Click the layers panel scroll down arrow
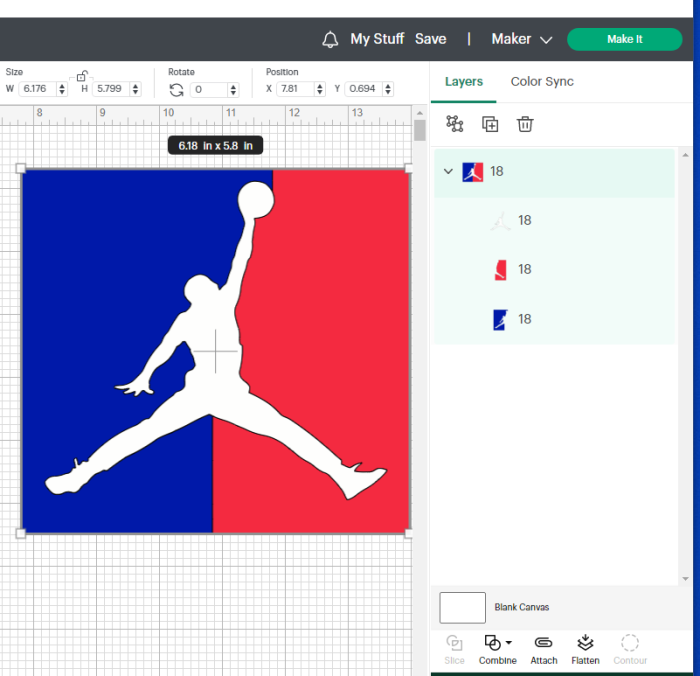 point(685,579)
